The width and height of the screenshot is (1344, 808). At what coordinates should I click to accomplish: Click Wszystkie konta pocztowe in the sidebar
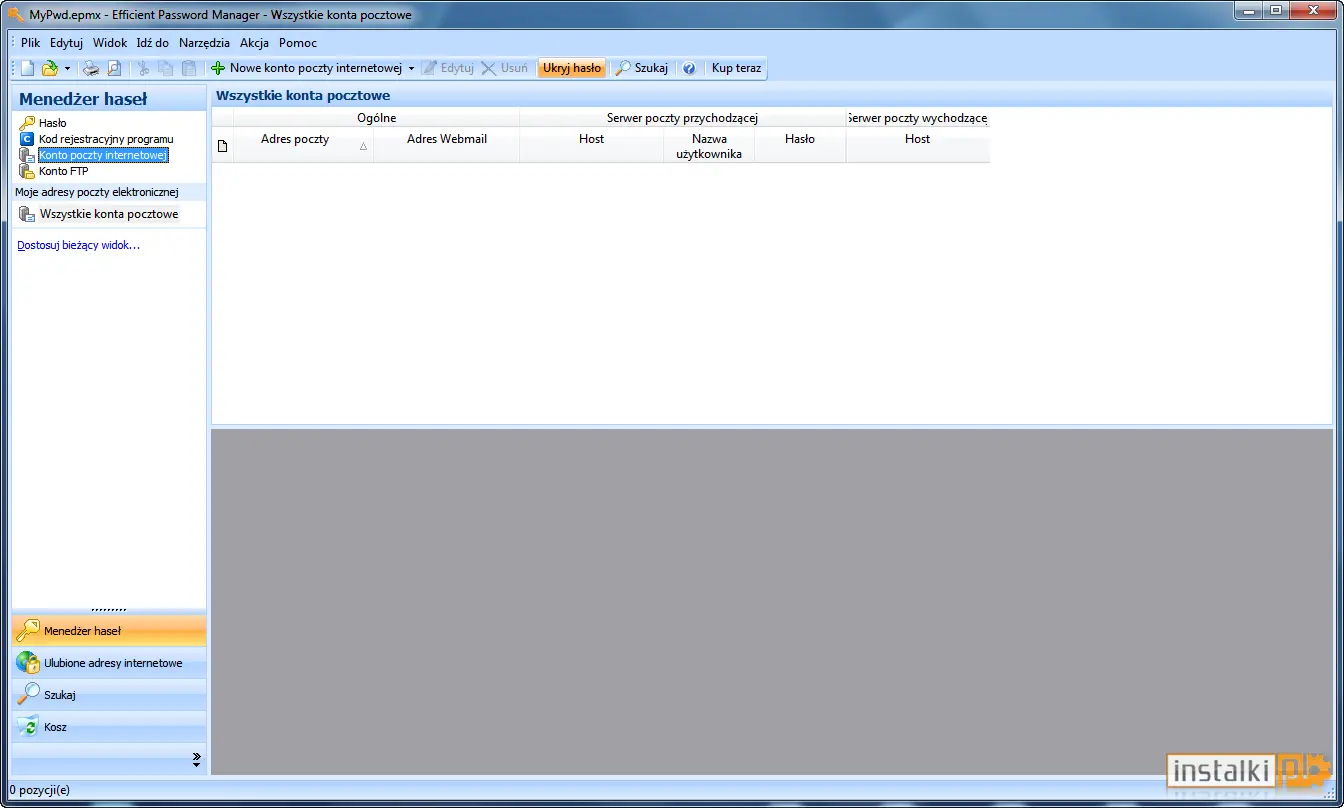[109, 214]
